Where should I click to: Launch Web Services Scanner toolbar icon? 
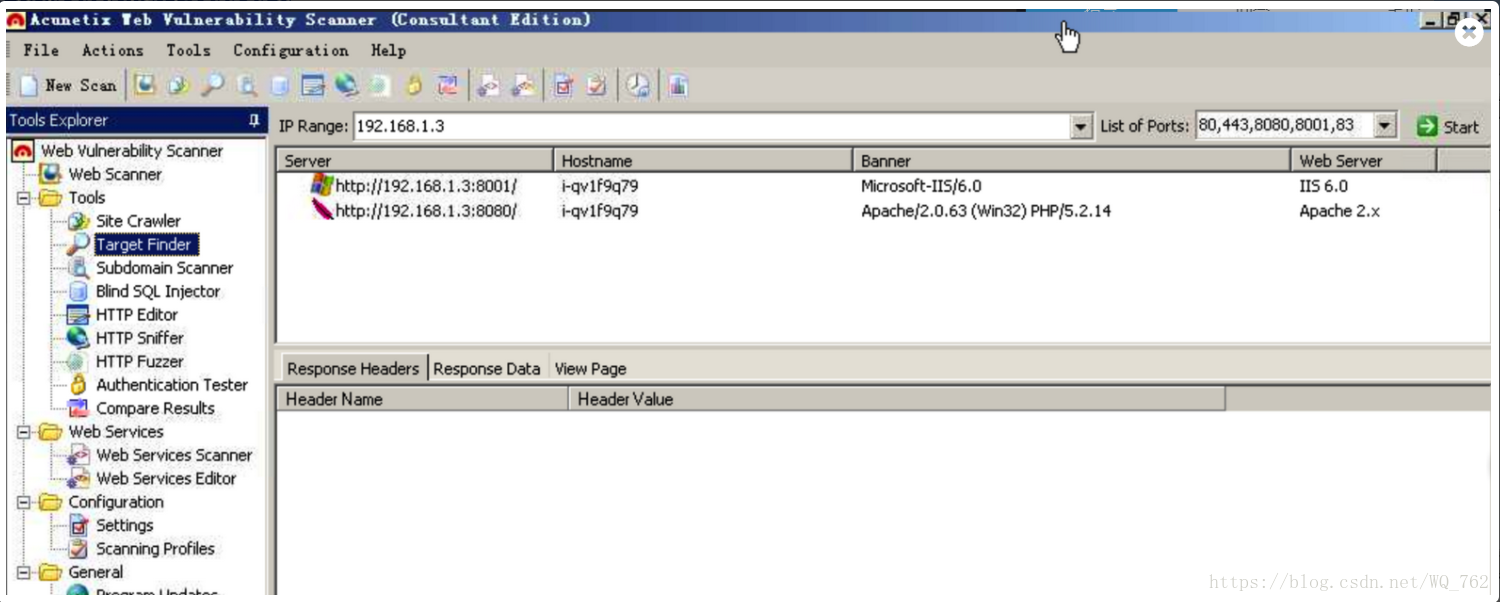point(488,86)
